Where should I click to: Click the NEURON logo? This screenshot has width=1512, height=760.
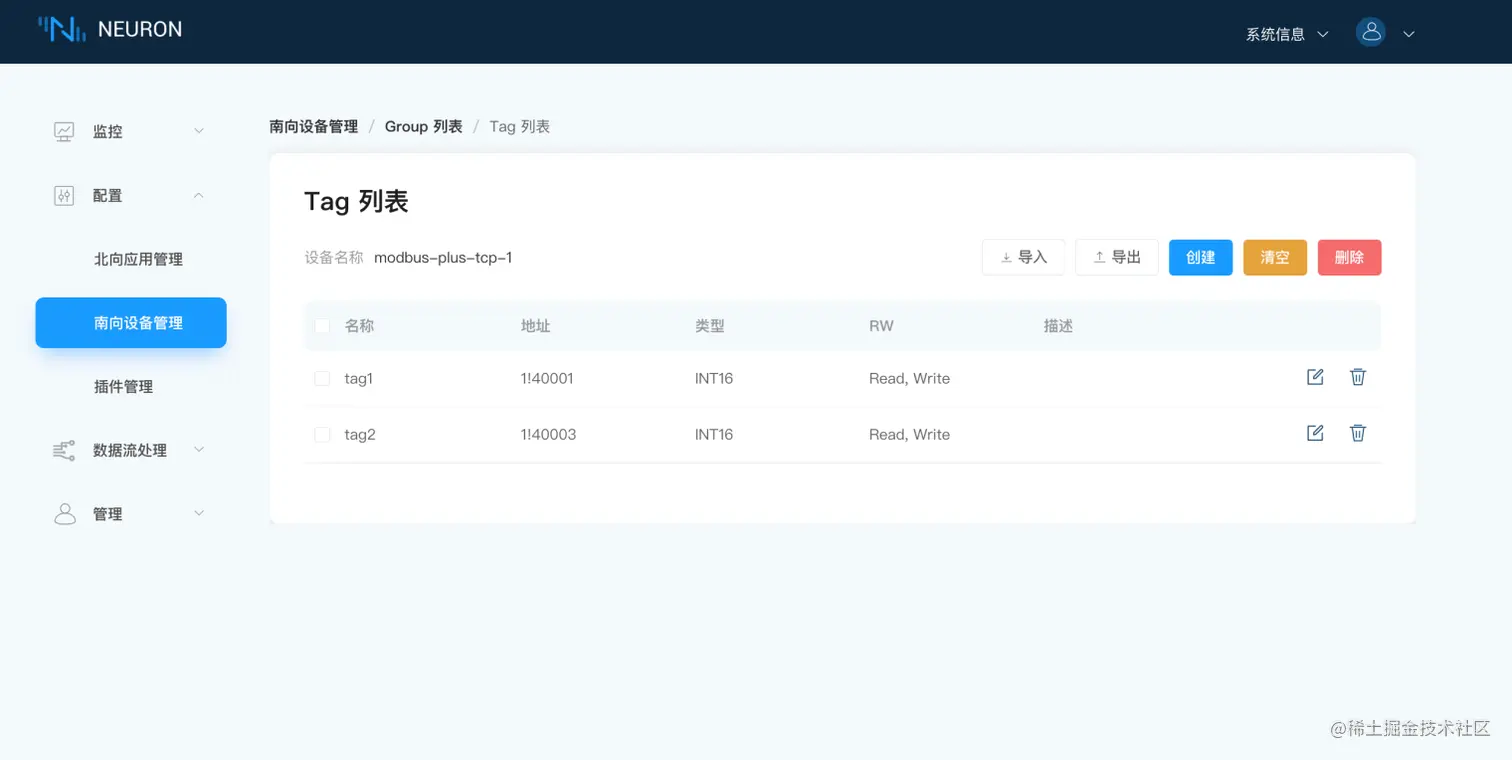pyautogui.click(x=110, y=29)
